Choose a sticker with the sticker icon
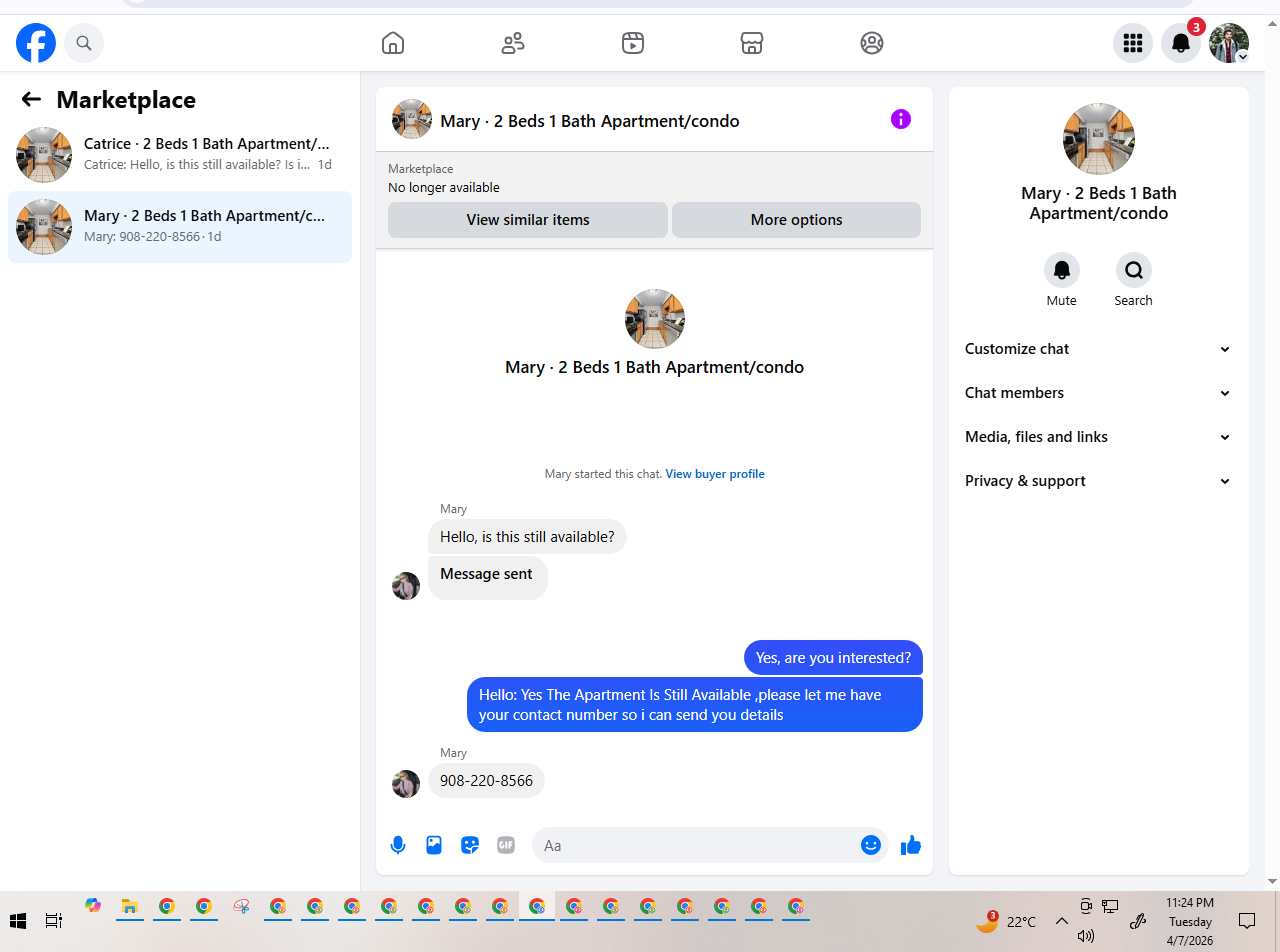Viewport: 1280px width, 952px height. 470,845
